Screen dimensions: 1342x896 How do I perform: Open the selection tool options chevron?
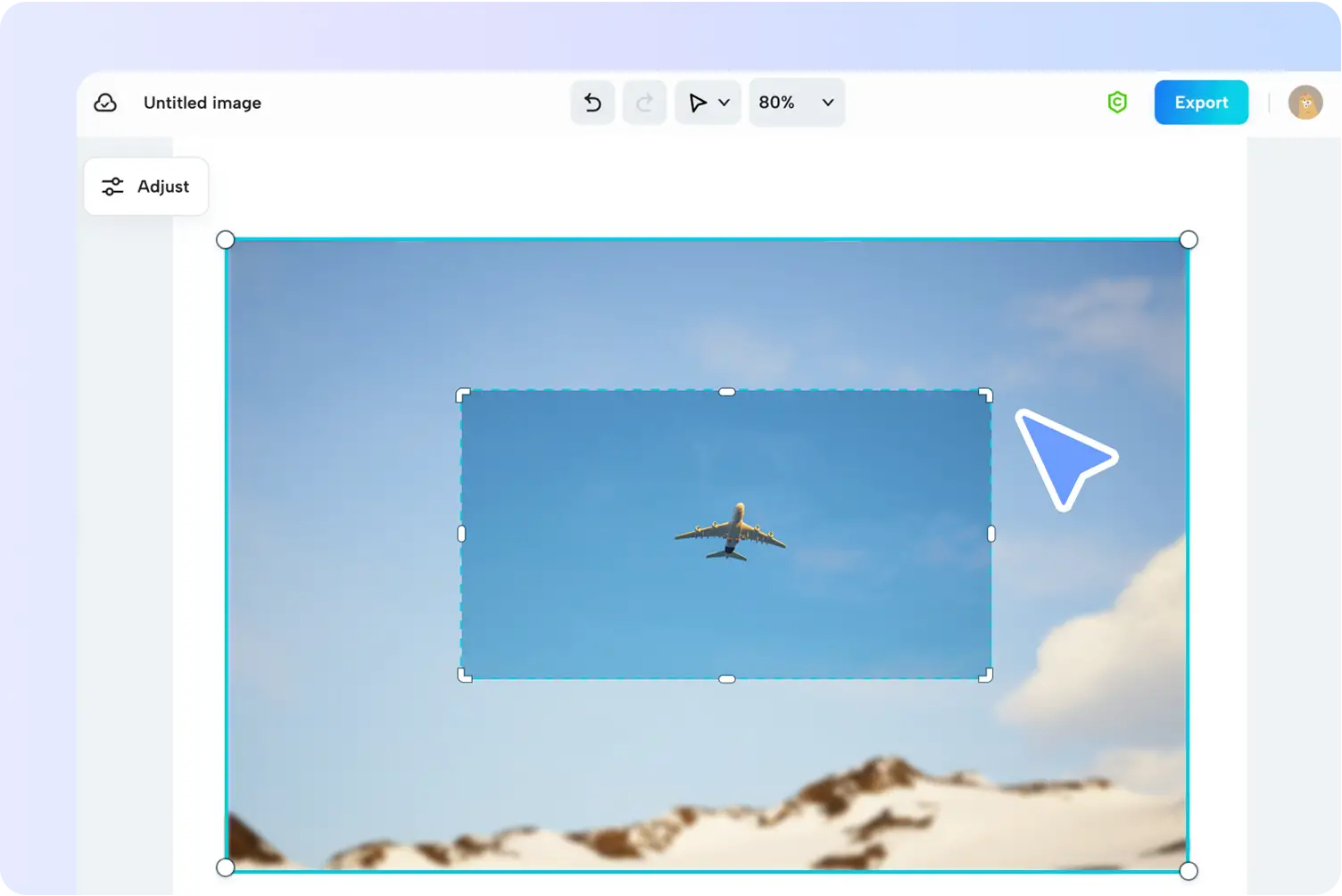click(723, 102)
